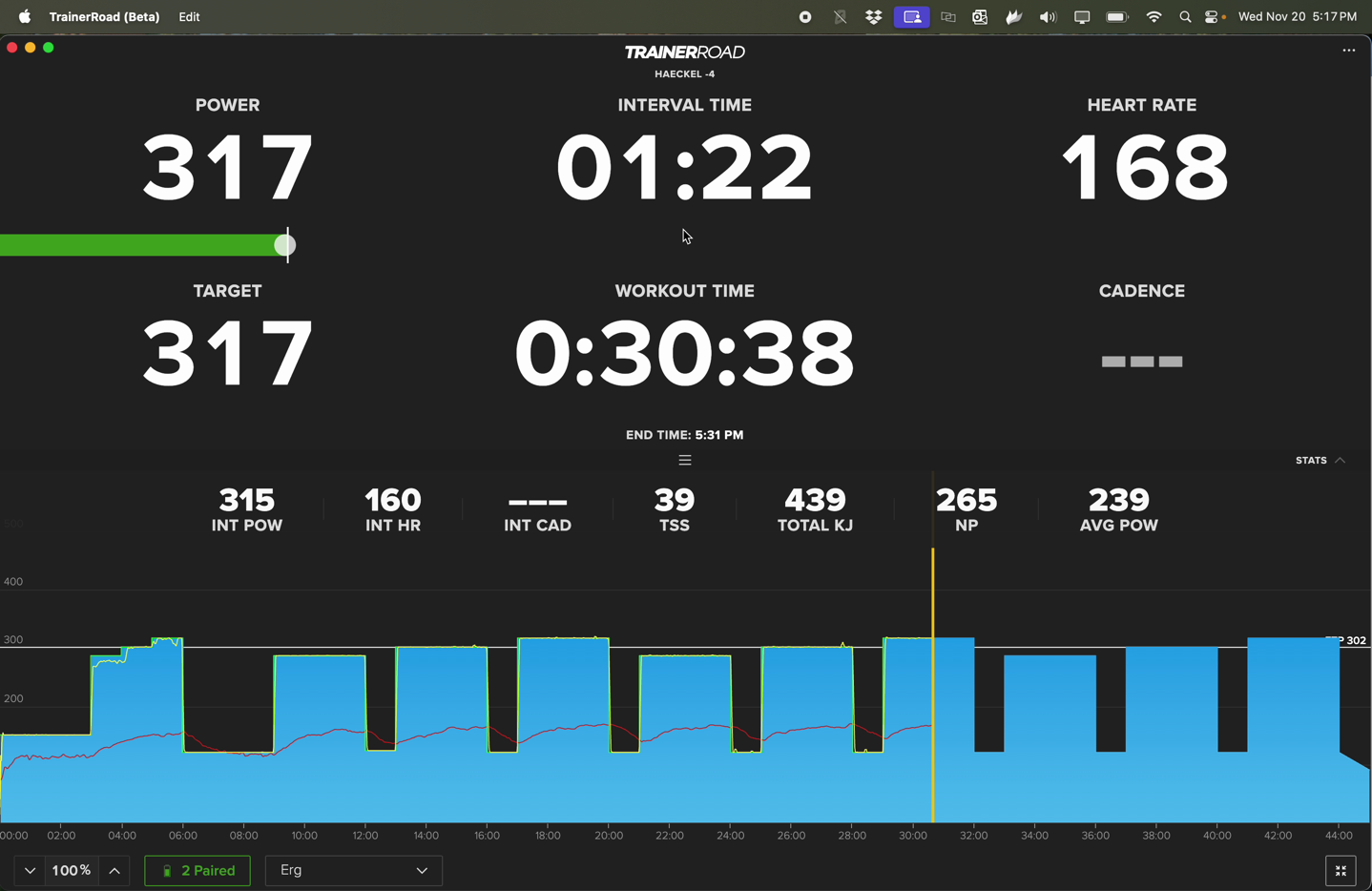Viewport: 1372px width, 891px height.
Task: Click the WORKOUT TIME 0:30:38 readout
Action: point(685,354)
